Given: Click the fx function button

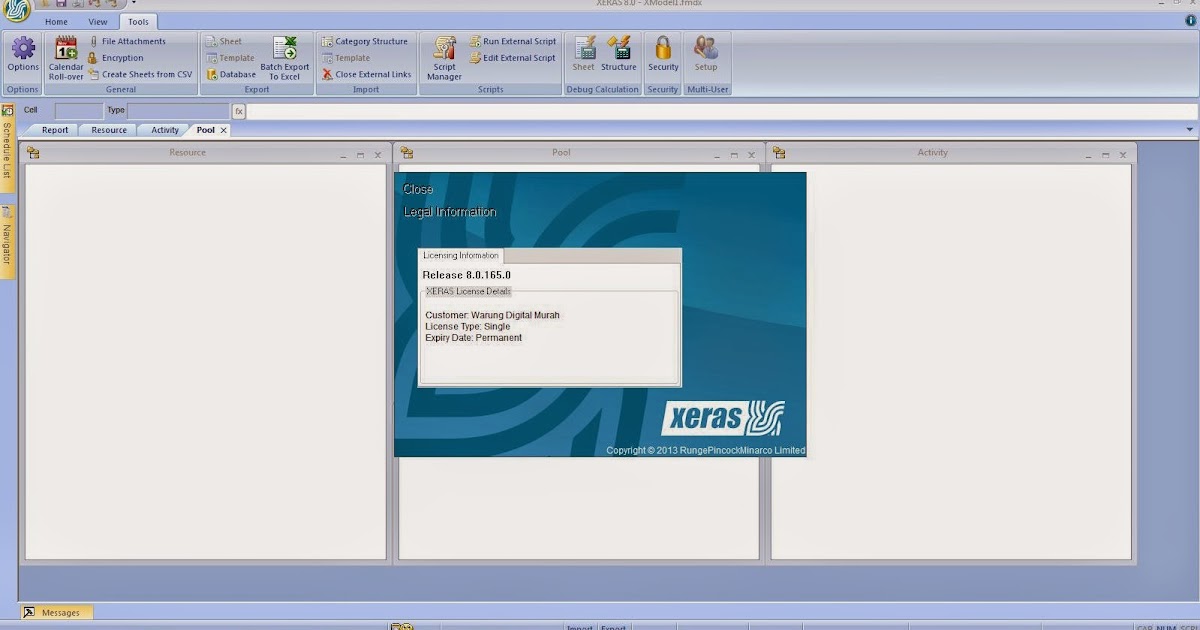Looking at the screenshot, I should [x=239, y=111].
